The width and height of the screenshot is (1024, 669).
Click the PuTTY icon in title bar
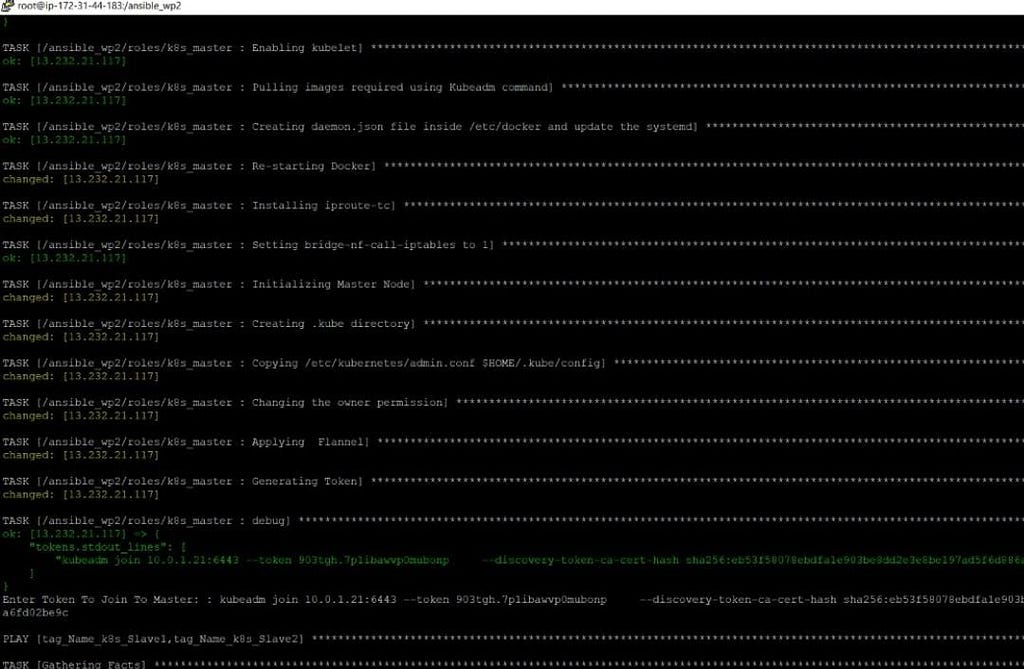[x=7, y=6]
